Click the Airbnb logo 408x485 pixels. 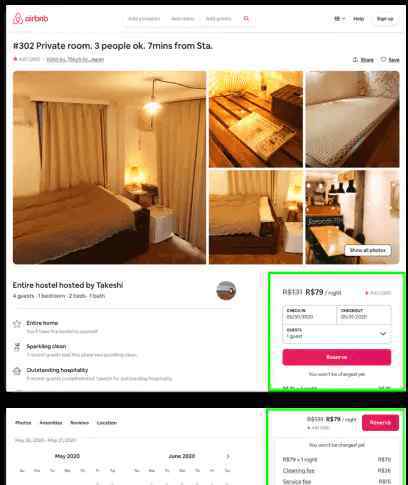click(x=30, y=19)
